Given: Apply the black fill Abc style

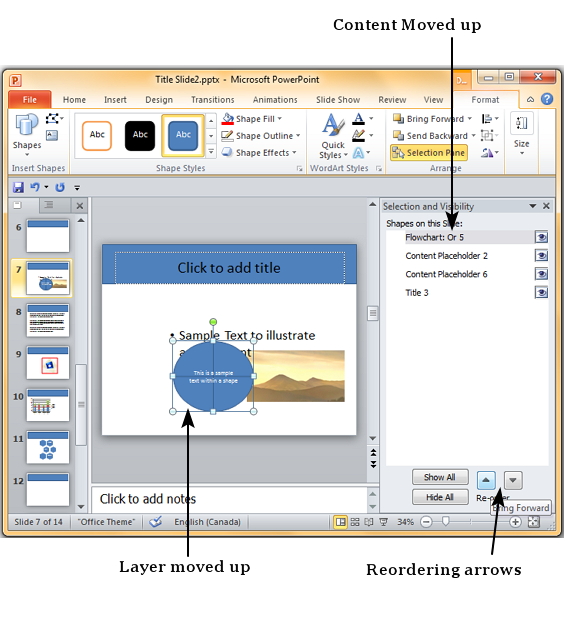Looking at the screenshot, I should point(140,136).
